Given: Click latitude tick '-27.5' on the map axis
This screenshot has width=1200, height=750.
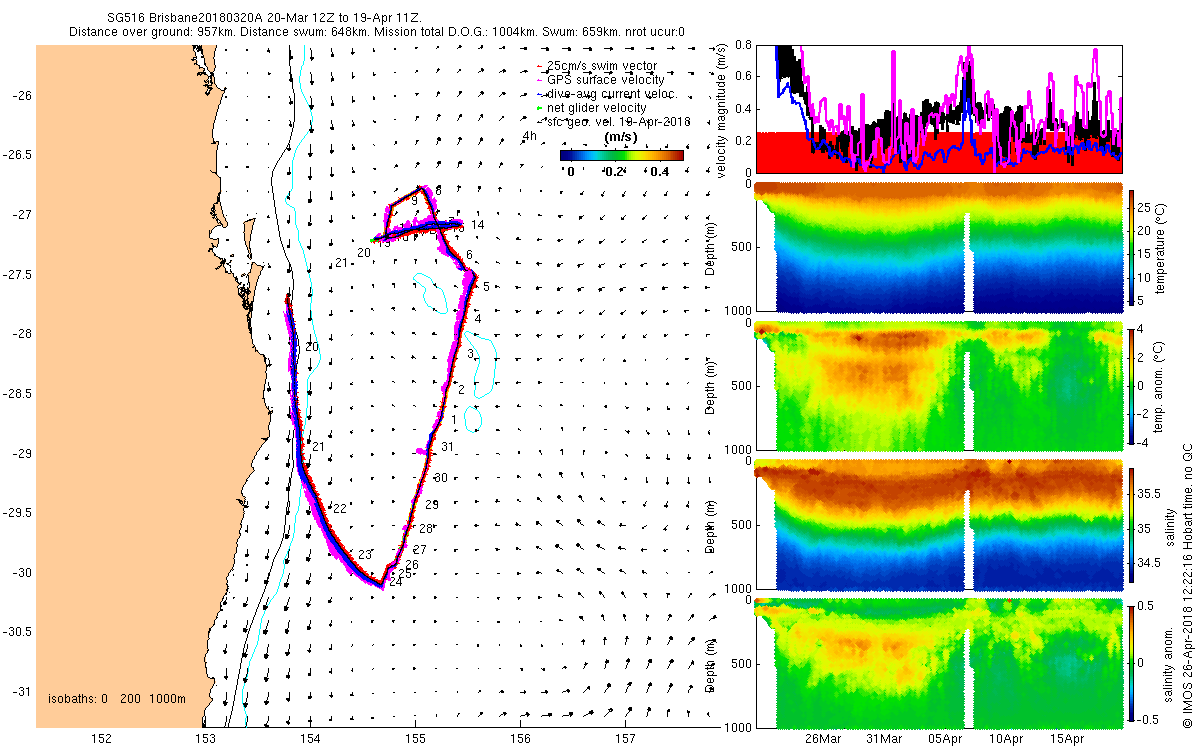Looking at the screenshot, I should [18, 274].
